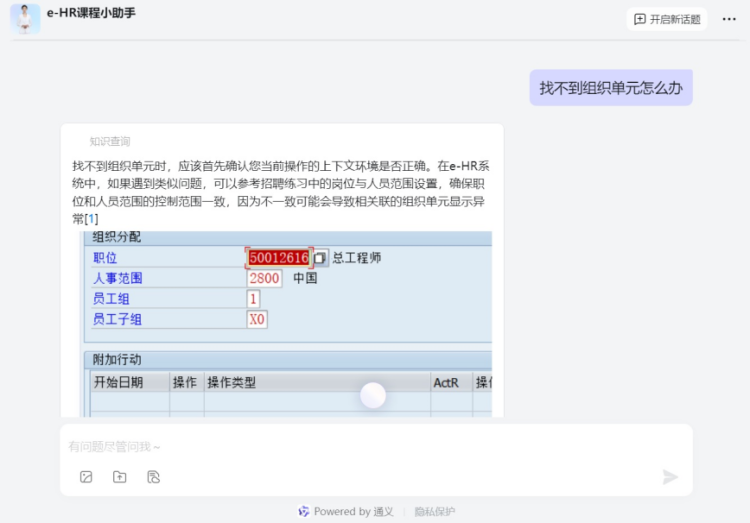This screenshot has height=523, width=750.
Task: Click the Tongyi logo in the footer
Action: pyautogui.click(x=304, y=511)
